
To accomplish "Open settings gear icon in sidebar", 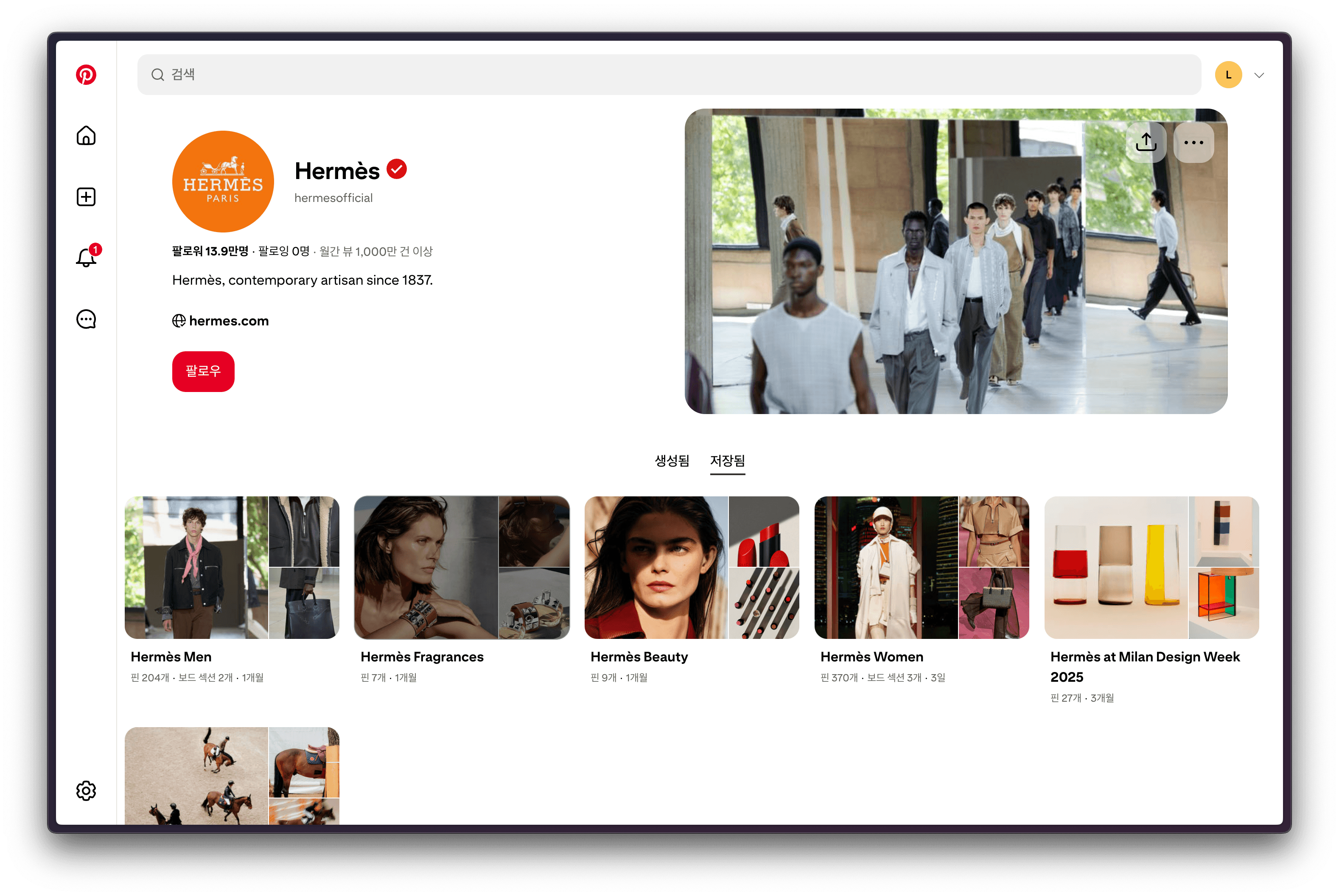I will click(86, 790).
